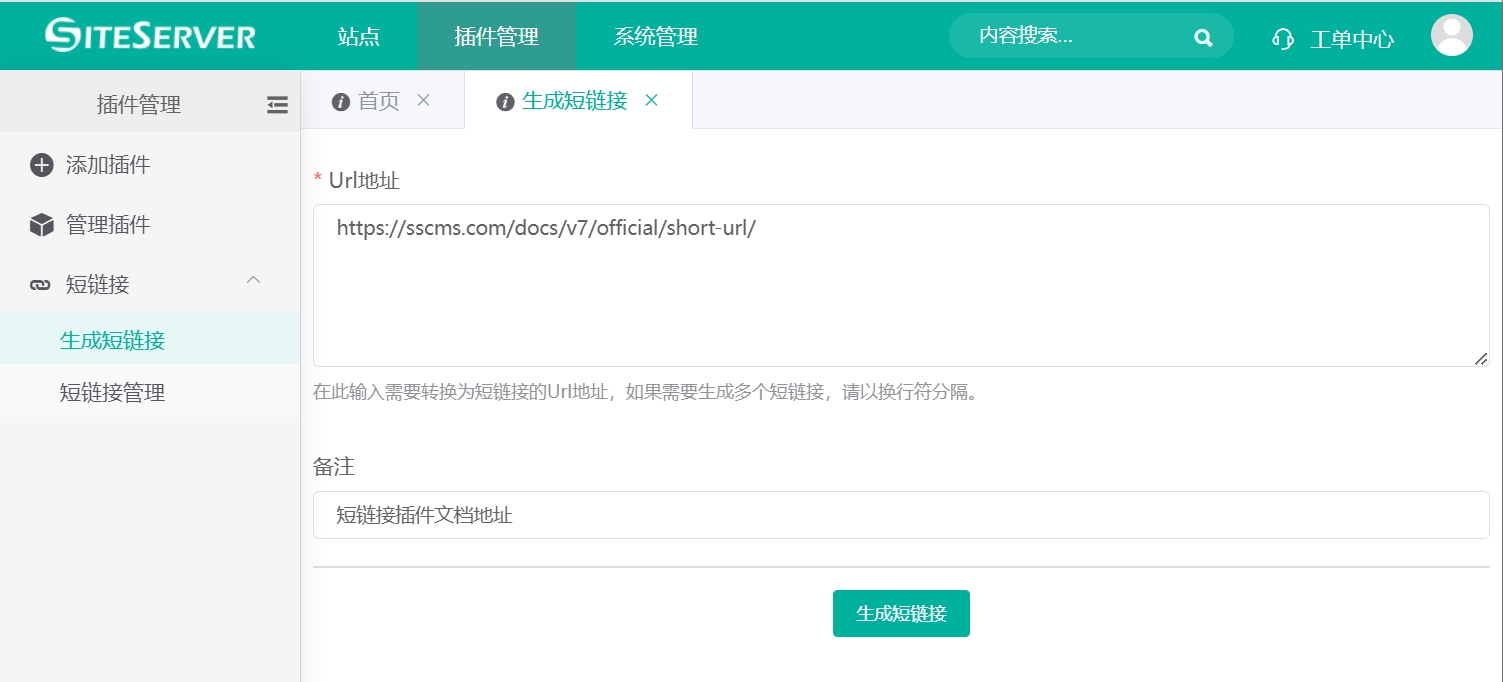Click the search magnifier icon
The width and height of the screenshot is (1503, 682).
pyautogui.click(x=1203, y=38)
